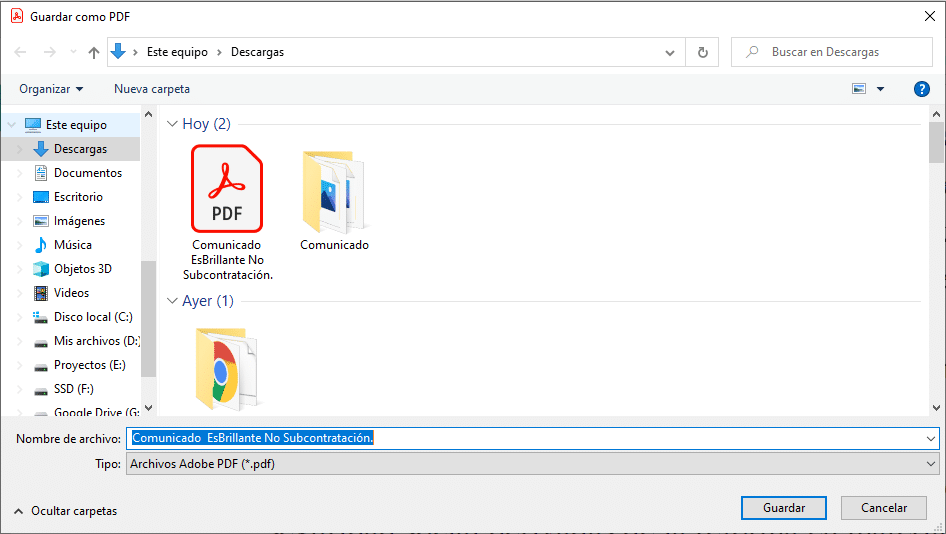Viewport: 946px width, 534px height.
Task: Collapse the Este equipo tree node
Action: (11, 125)
